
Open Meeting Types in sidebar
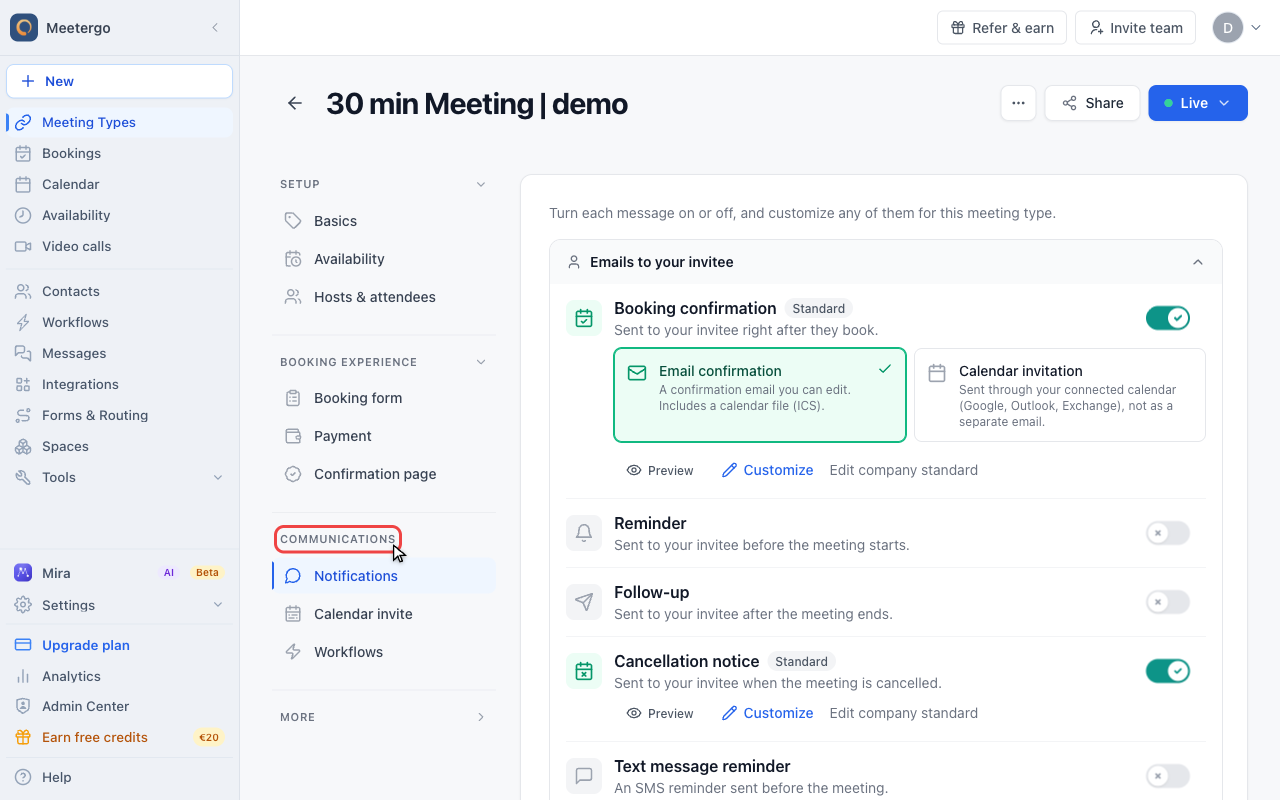(120, 122)
